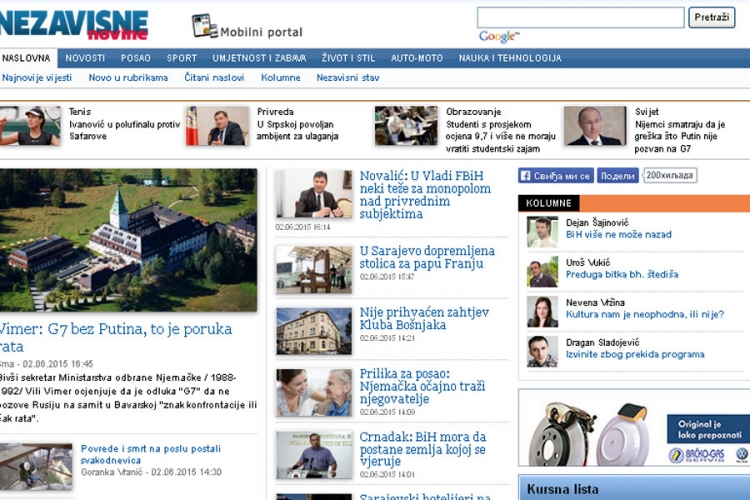Click the Putin photo thumbnail under Svijet

[x=595, y=126]
